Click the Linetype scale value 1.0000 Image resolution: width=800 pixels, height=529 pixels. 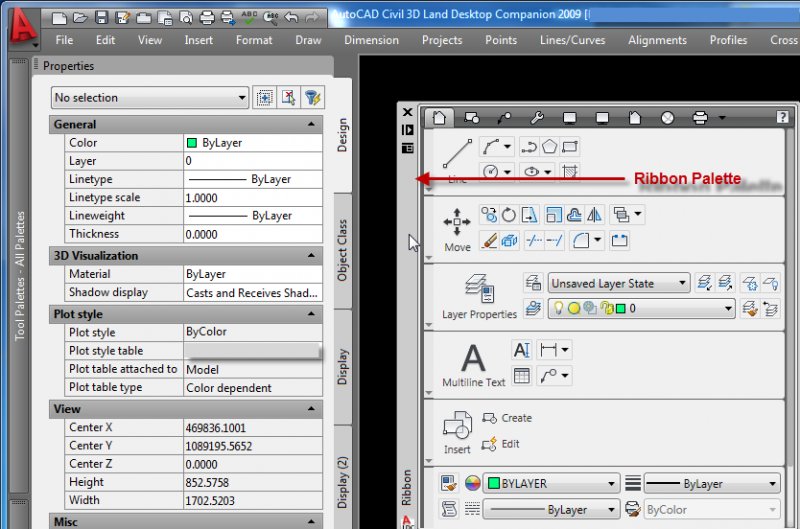point(253,197)
